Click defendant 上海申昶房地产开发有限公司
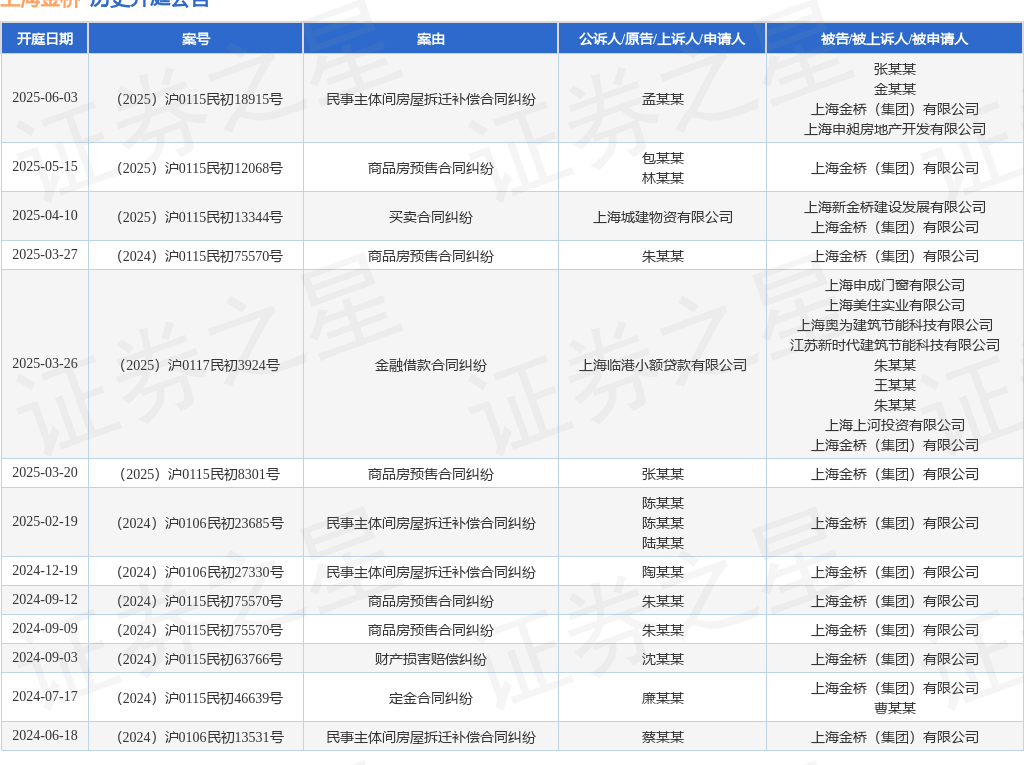1024x765 pixels. 895,129
